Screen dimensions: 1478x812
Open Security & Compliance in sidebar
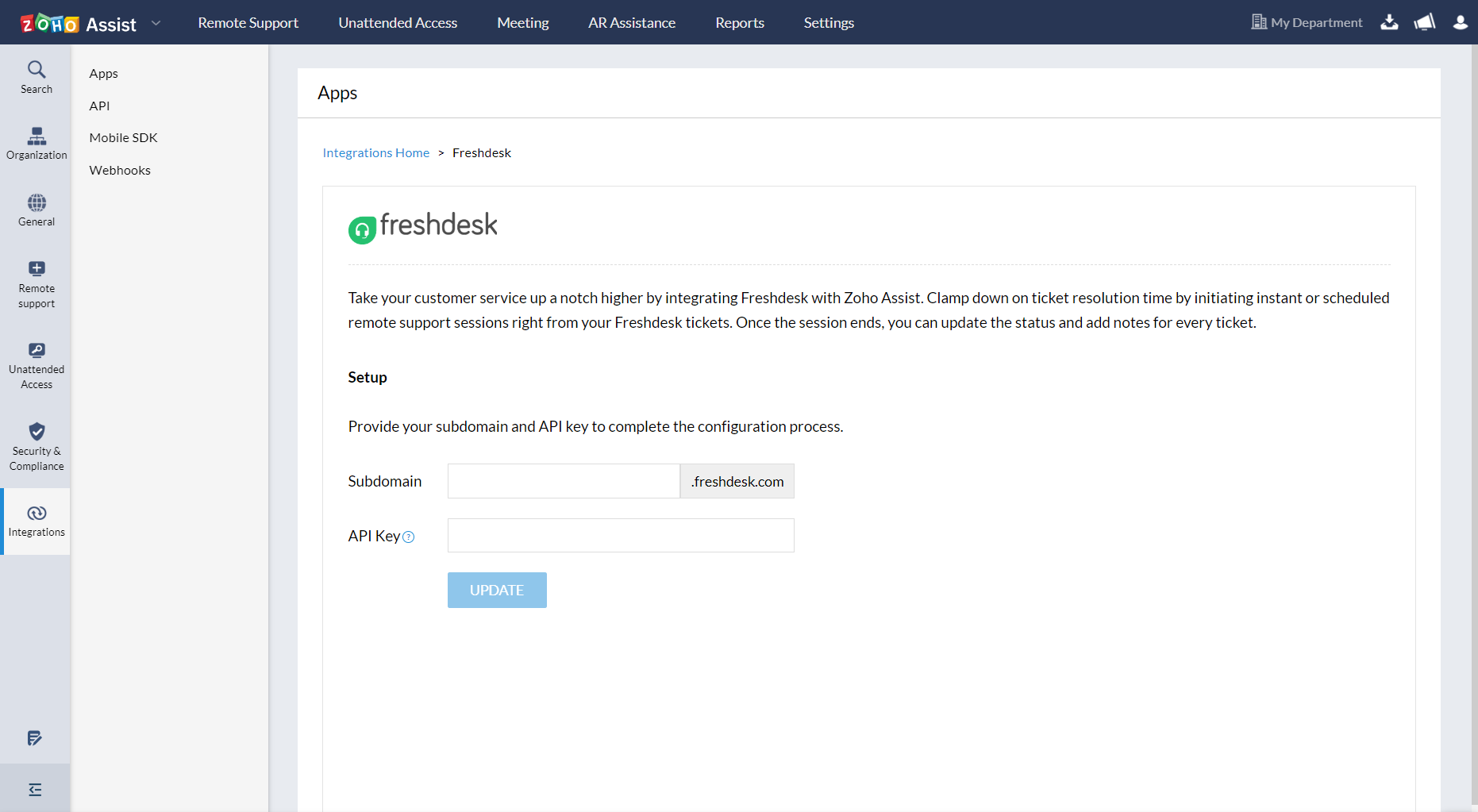(37, 448)
